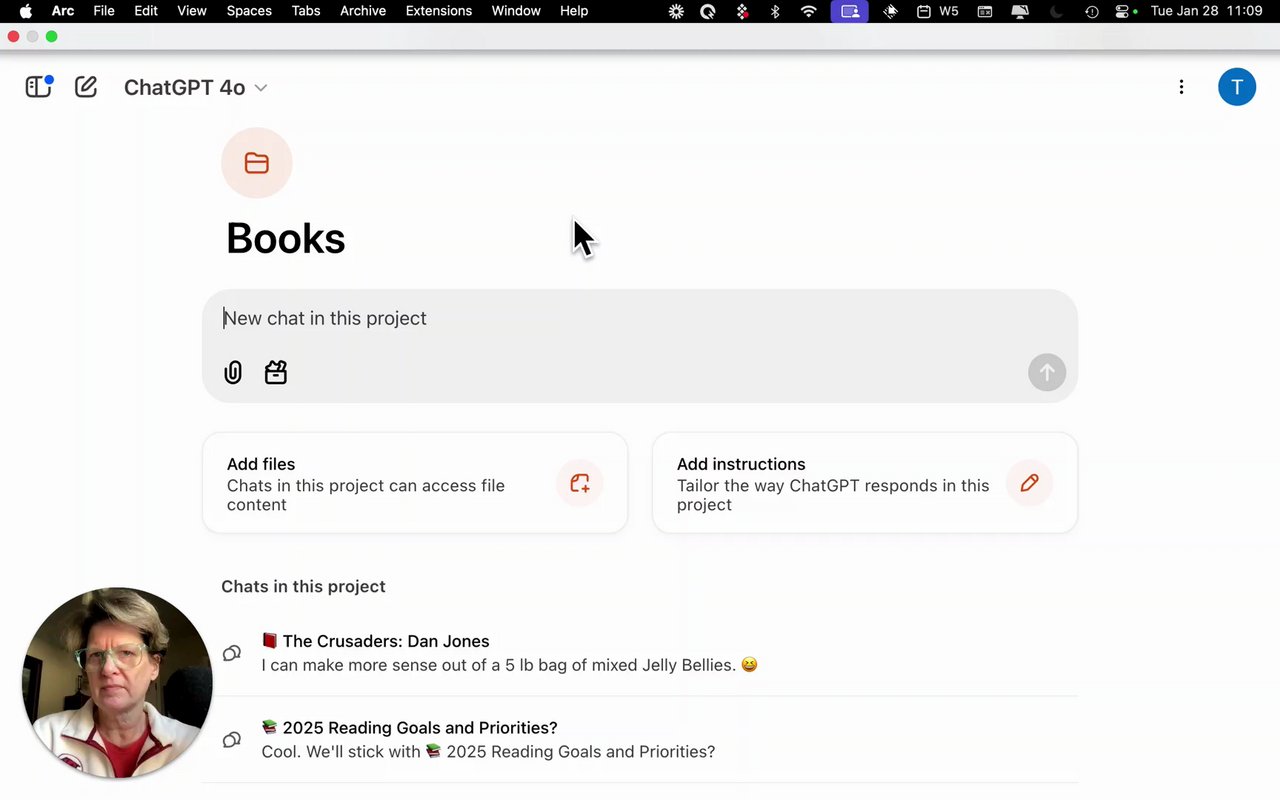This screenshot has width=1280, height=800.
Task: Click into the New chat input field
Action: (x=640, y=318)
